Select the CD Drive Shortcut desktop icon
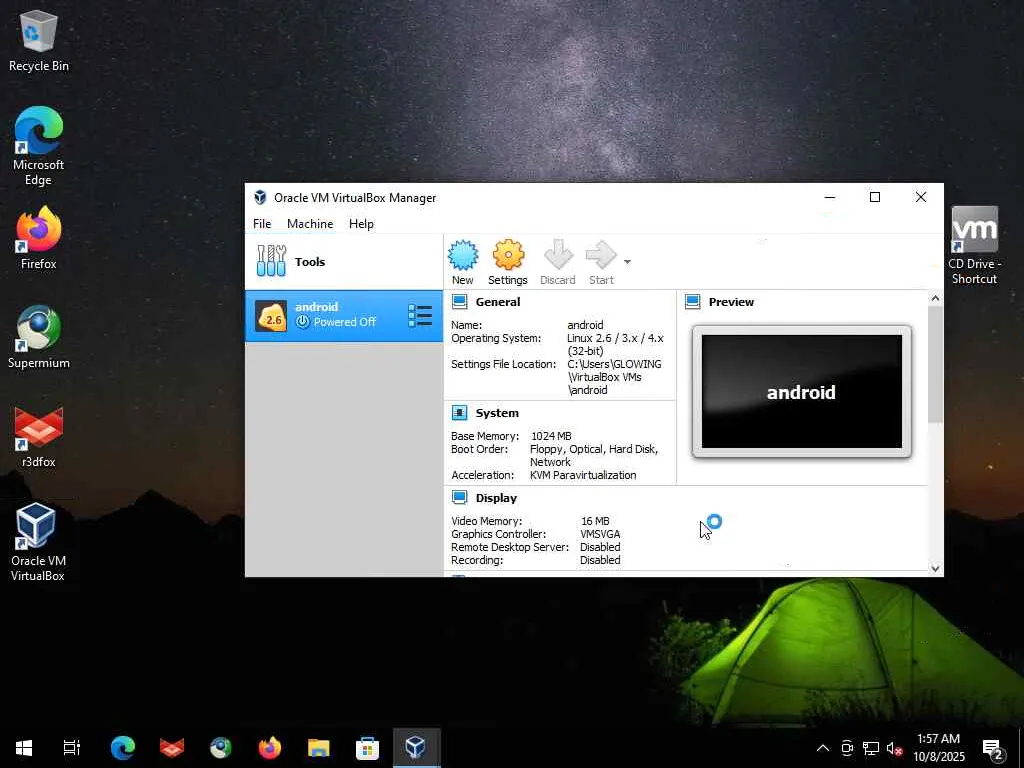Viewport: 1024px width, 768px height. (x=974, y=246)
